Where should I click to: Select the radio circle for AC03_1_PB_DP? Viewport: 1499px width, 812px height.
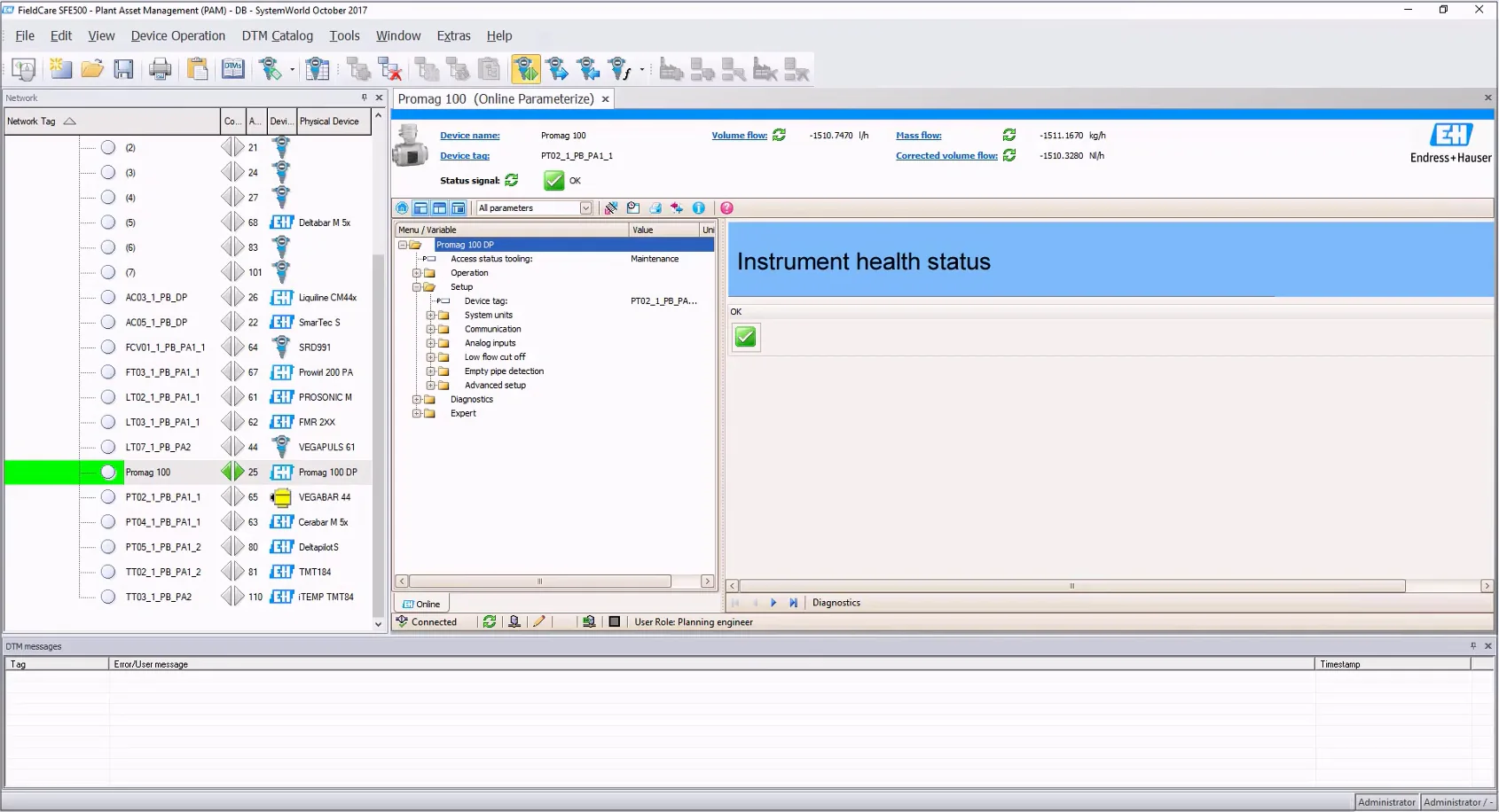tap(108, 297)
